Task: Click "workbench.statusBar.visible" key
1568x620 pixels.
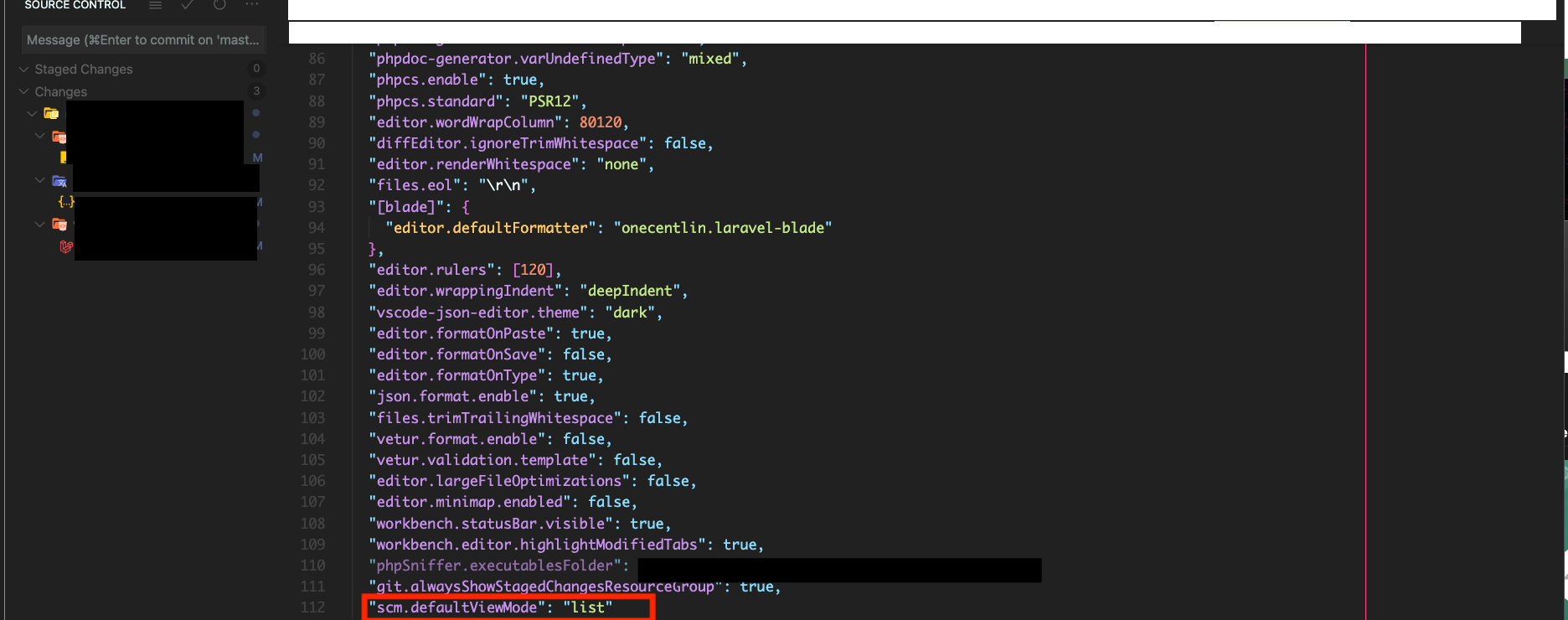Action: (x=491, y=524)
